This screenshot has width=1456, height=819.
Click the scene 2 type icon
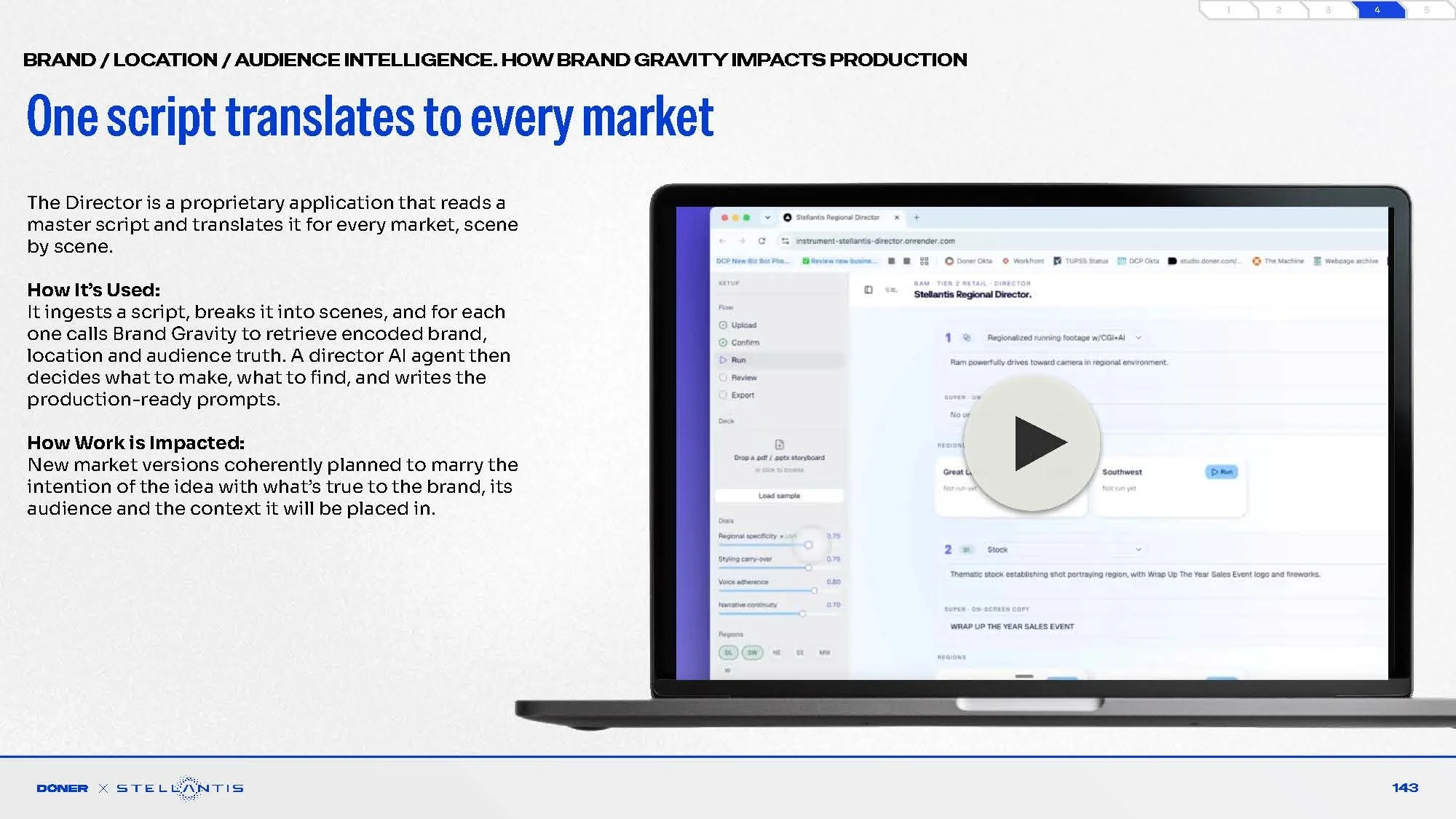[967, 550]
